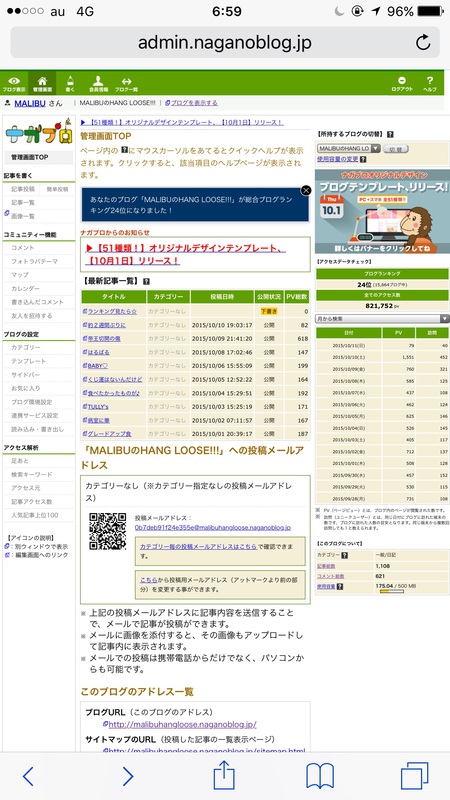Tap the ログアウト icon
450x800 pixels.
[402, 83]
